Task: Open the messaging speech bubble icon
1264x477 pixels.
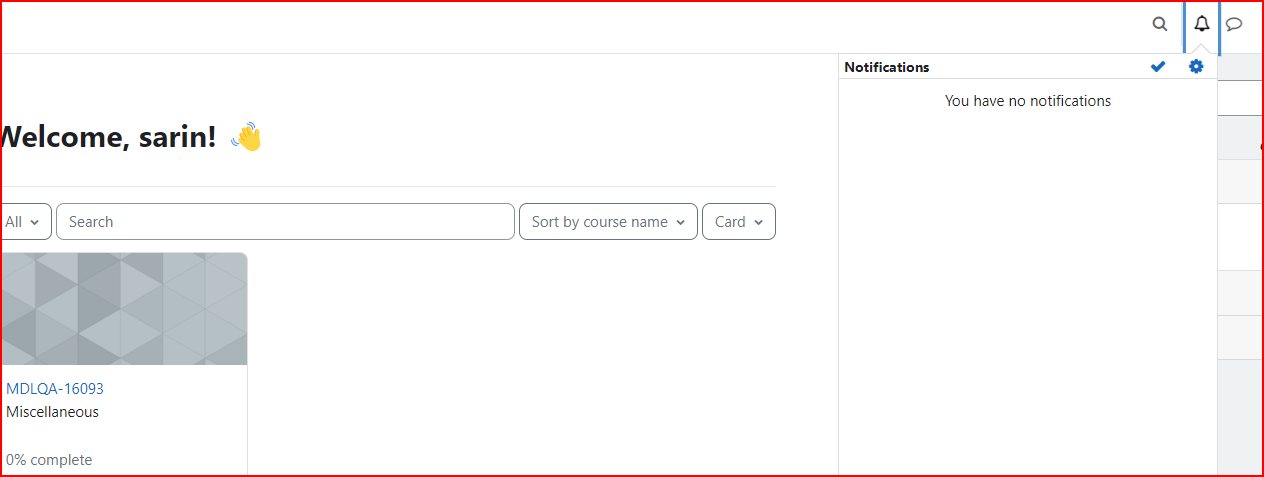Action: [x=1235, y=24]
